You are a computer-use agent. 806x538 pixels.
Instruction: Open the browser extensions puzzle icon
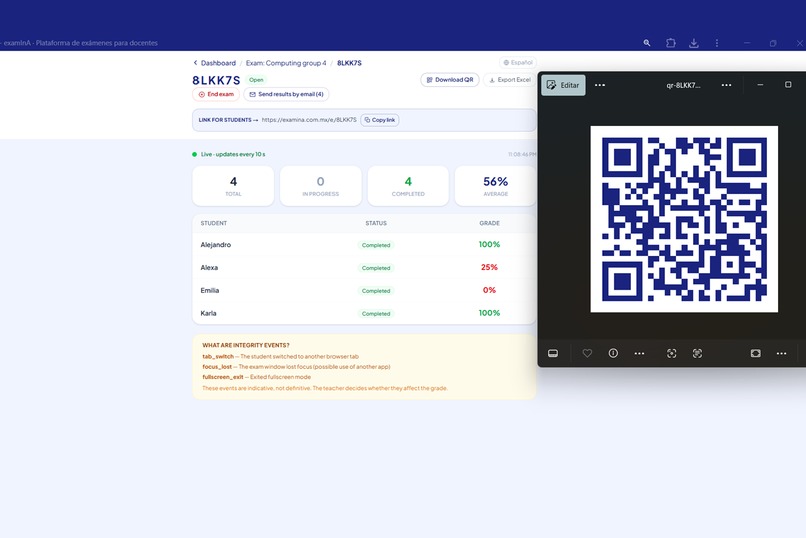point(670,43)
